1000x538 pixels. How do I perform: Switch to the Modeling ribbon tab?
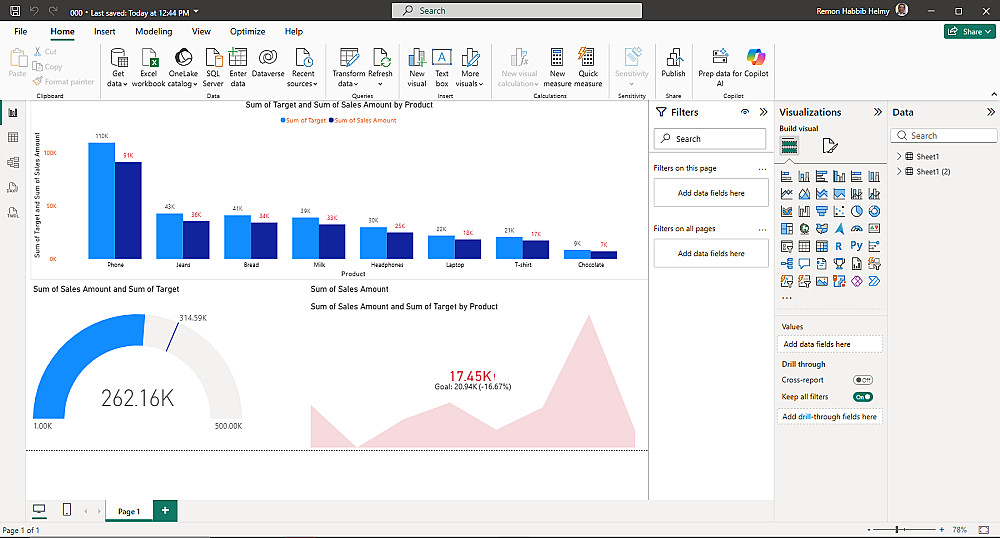(x=154, y=31)
